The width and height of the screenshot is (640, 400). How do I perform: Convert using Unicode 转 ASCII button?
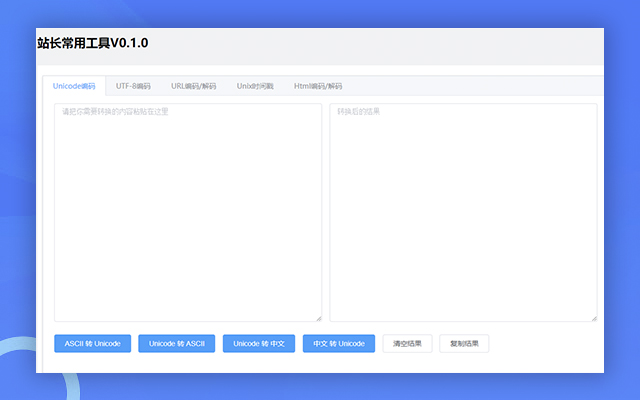[177, 344]
